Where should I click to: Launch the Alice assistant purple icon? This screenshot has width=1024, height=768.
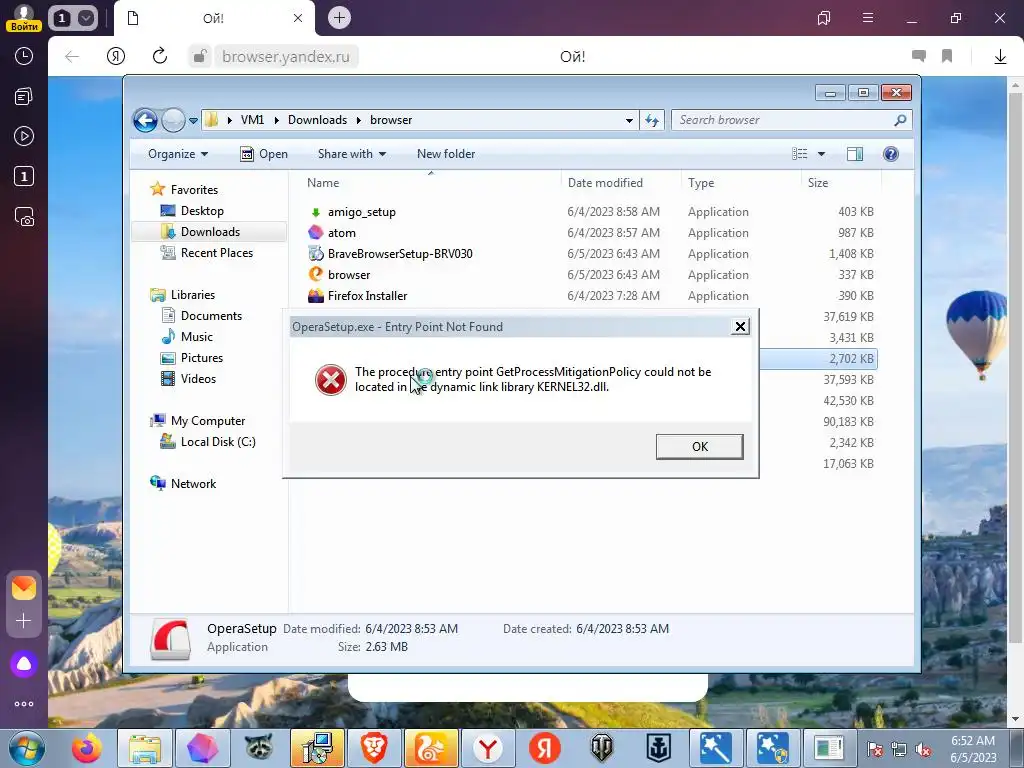point(24,664)
